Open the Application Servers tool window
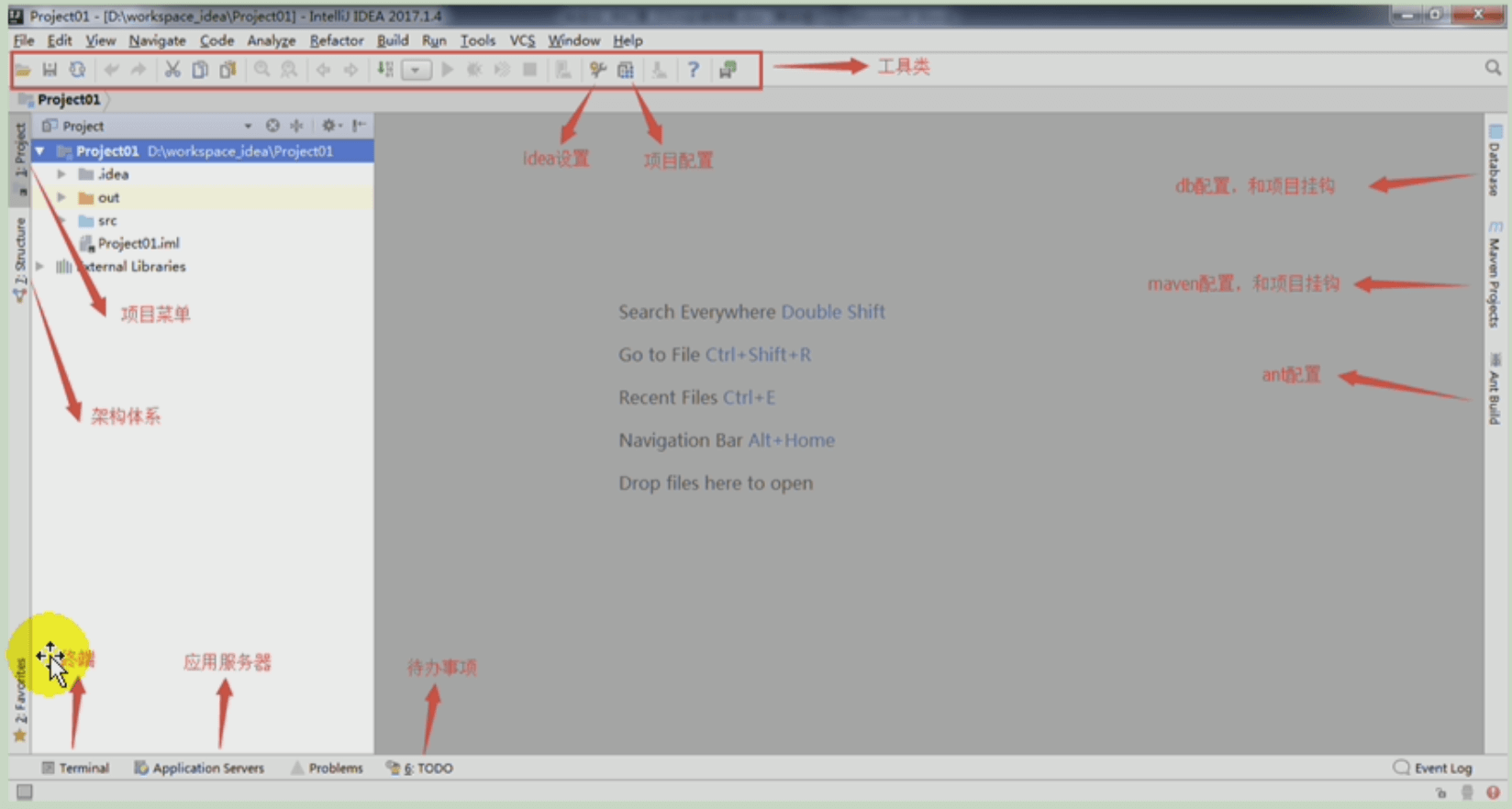This screenshot has height=809, width=1512. [199, 768]
